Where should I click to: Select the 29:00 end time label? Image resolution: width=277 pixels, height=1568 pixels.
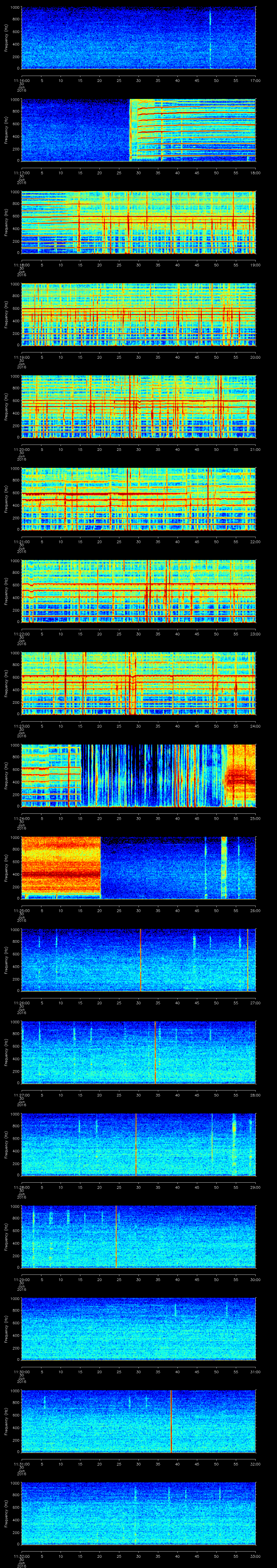(255, 1187)
